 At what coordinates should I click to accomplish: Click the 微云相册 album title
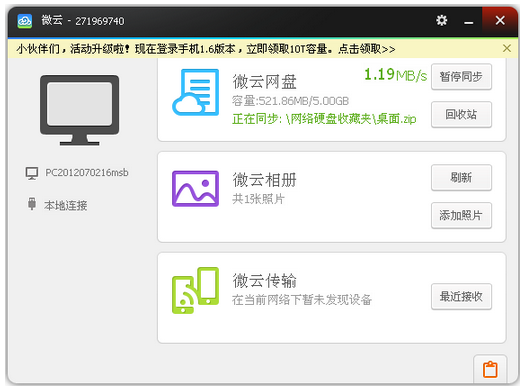coord(265,179)
